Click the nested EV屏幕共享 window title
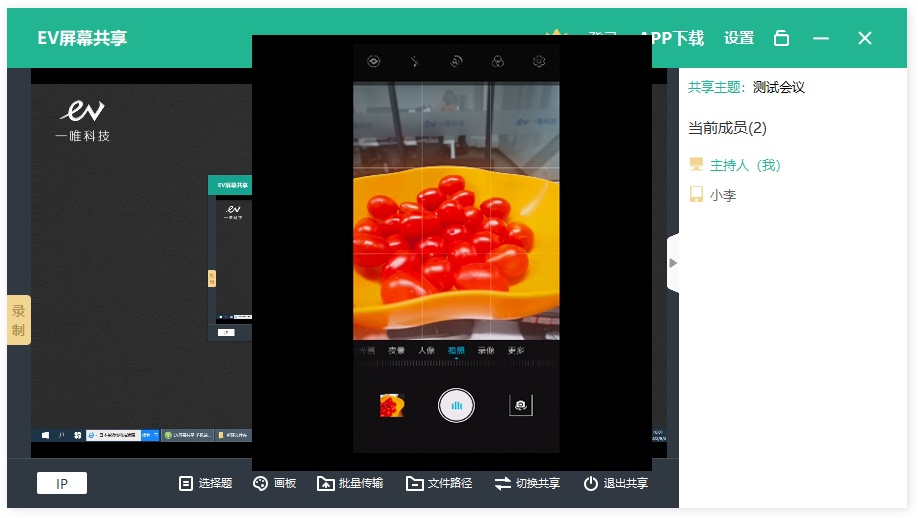Image resolution: width=918 pixels, height=518 pixels. point(233,185)
